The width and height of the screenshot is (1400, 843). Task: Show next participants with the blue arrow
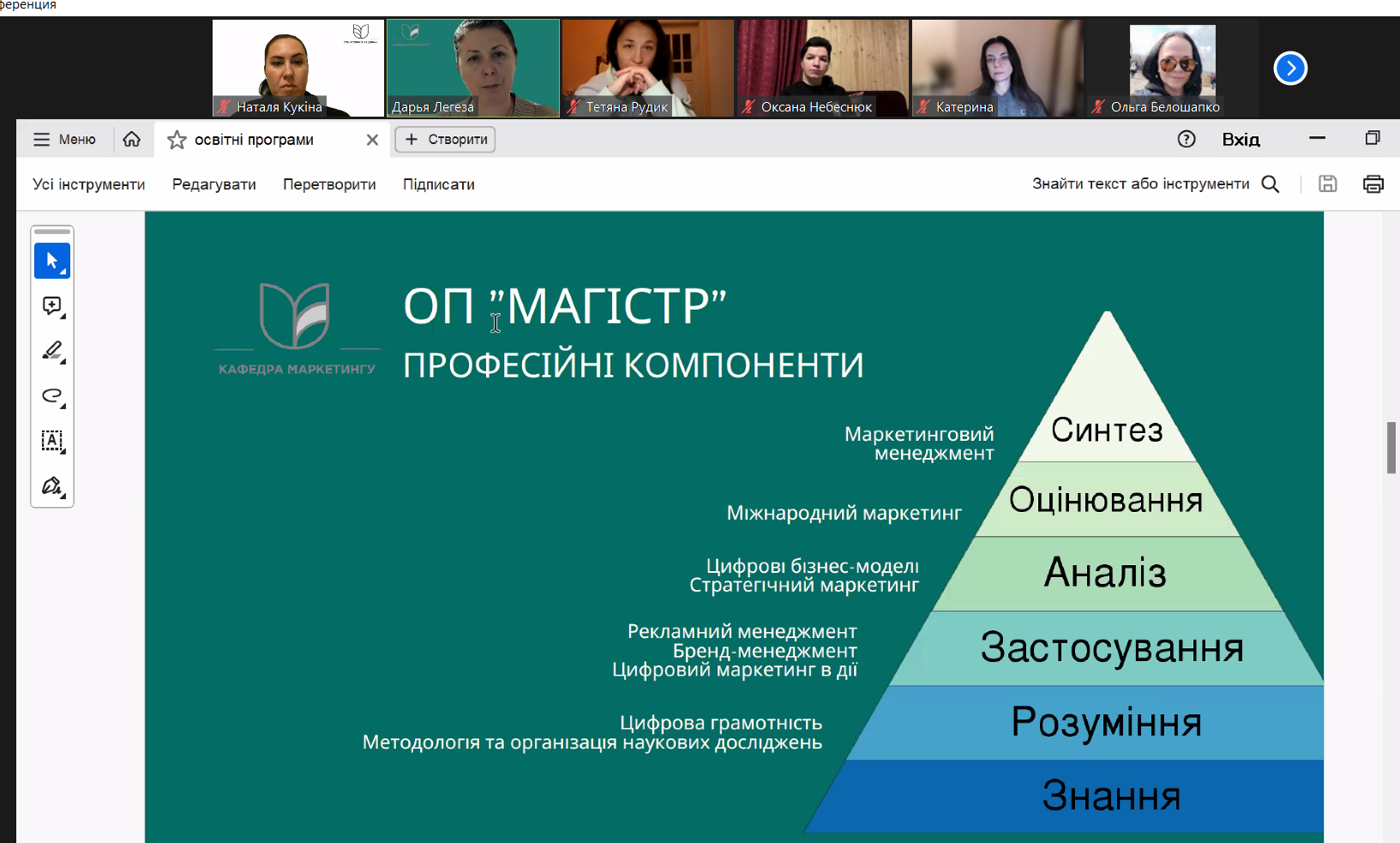tap(1290, 69)
